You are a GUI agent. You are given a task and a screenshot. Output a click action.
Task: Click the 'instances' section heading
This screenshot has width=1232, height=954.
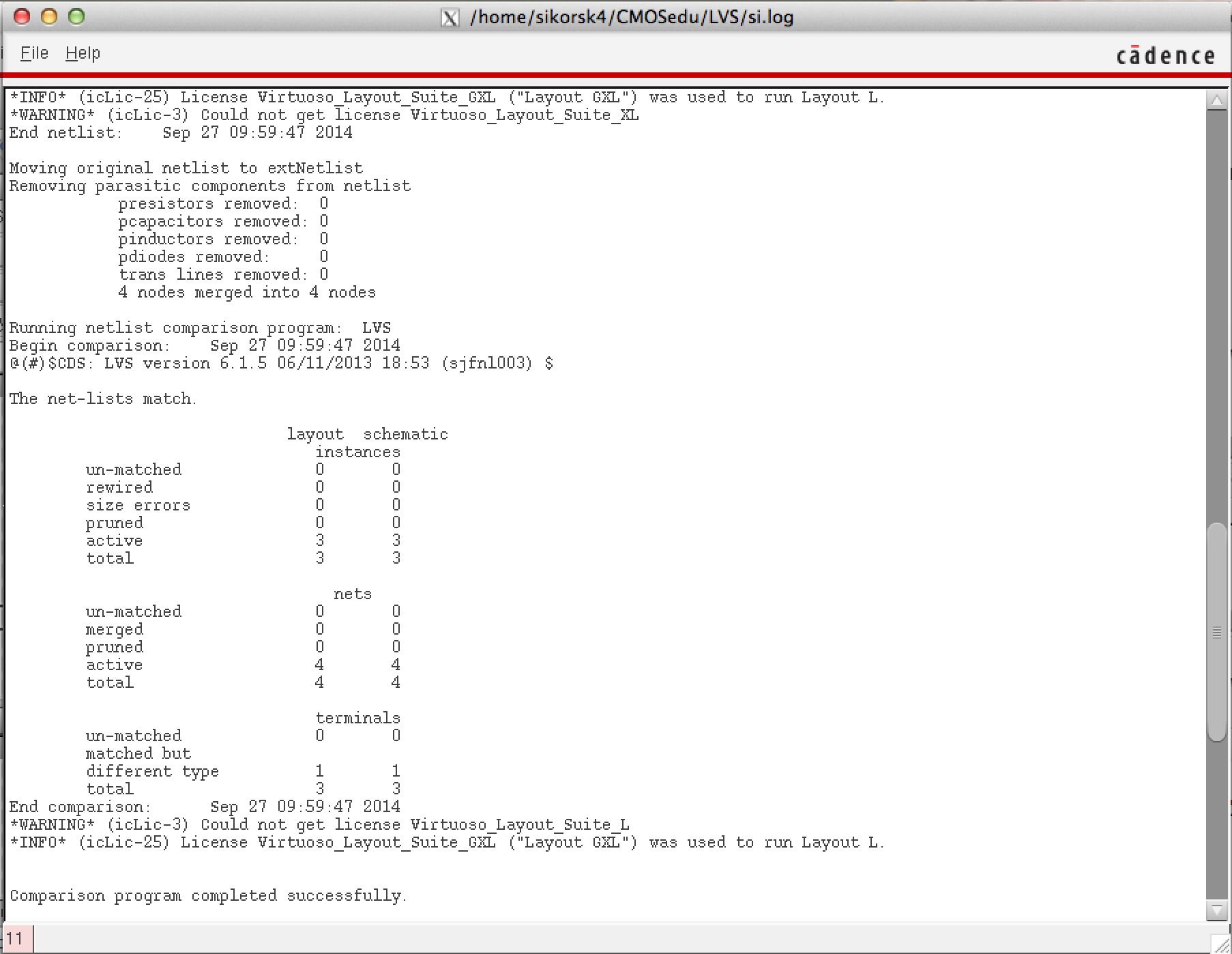tap(357, 452)
